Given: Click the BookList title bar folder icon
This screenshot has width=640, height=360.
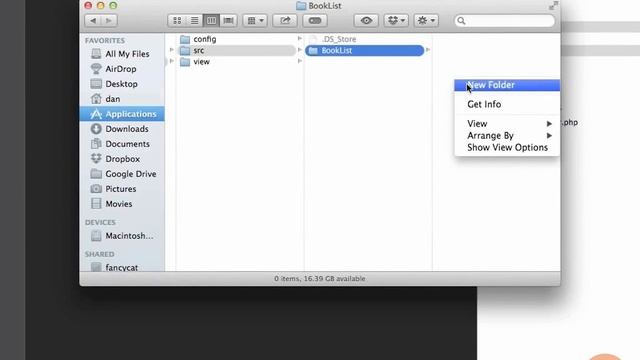Looking at the screenshot, I should click(301, 6).
